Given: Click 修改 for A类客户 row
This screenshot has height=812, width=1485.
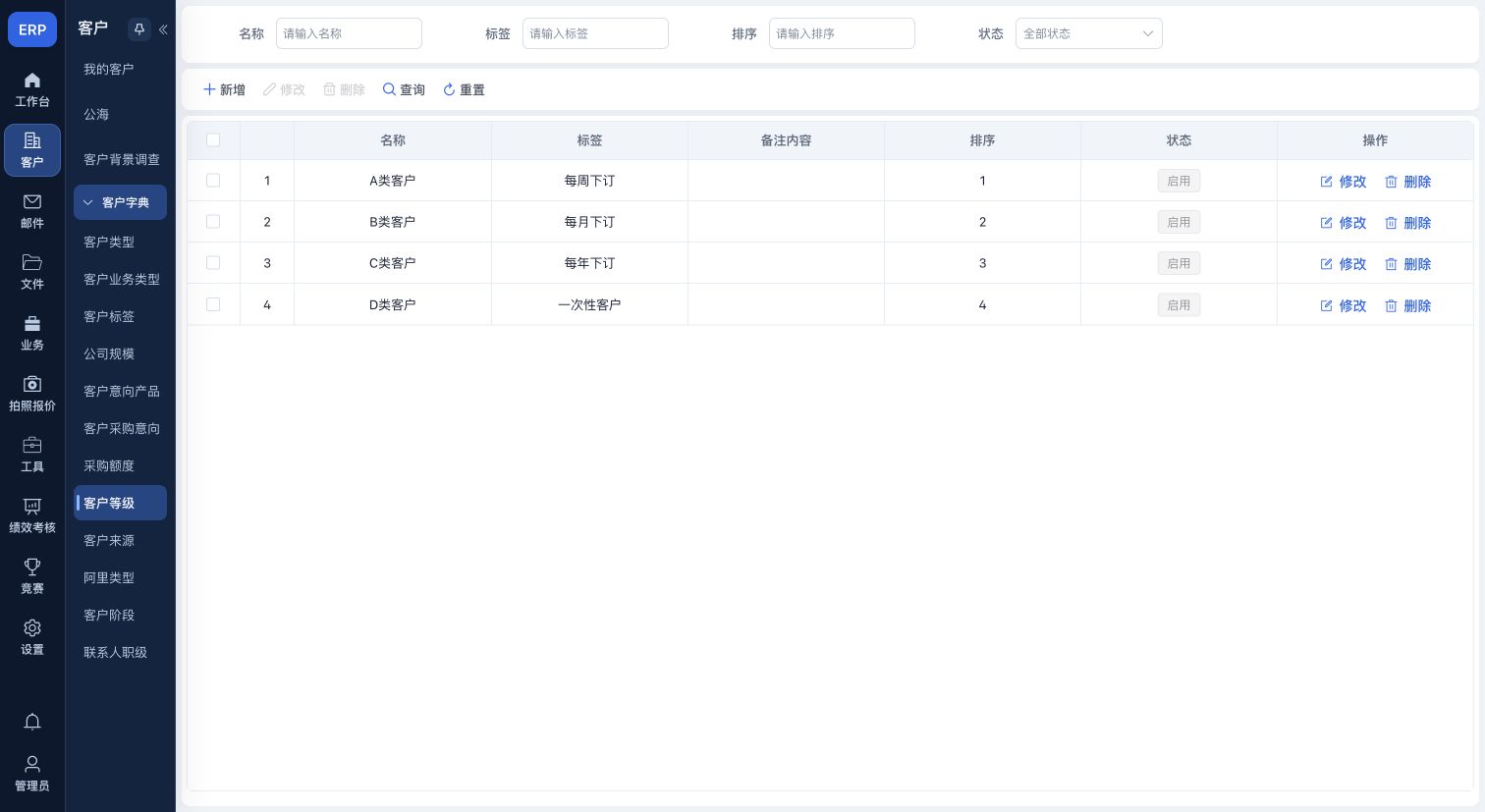Looking at the screenshot, I should [1344, 182].
